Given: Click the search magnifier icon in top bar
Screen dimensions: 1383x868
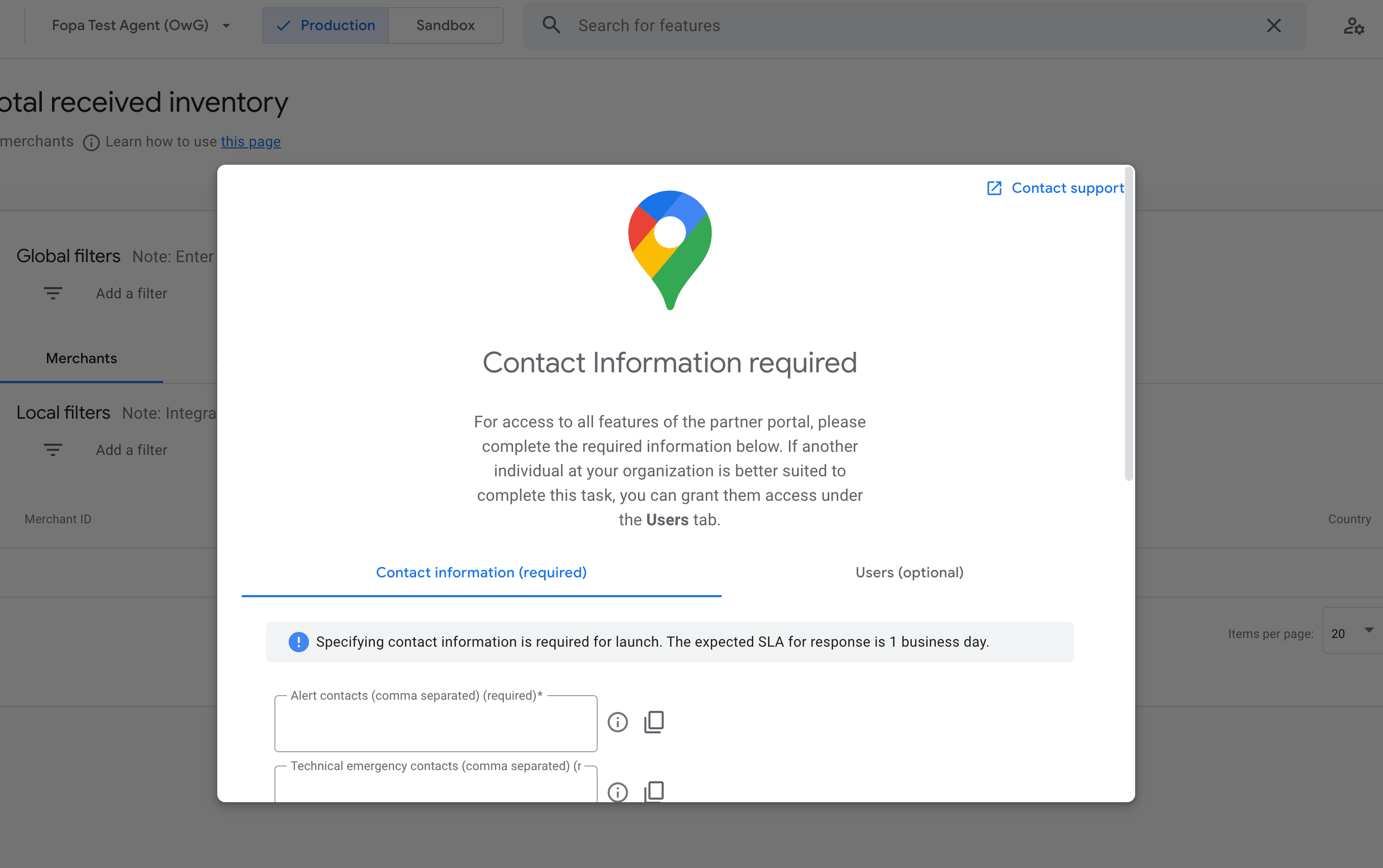Looking at the screenshot, I should (552, 25).
